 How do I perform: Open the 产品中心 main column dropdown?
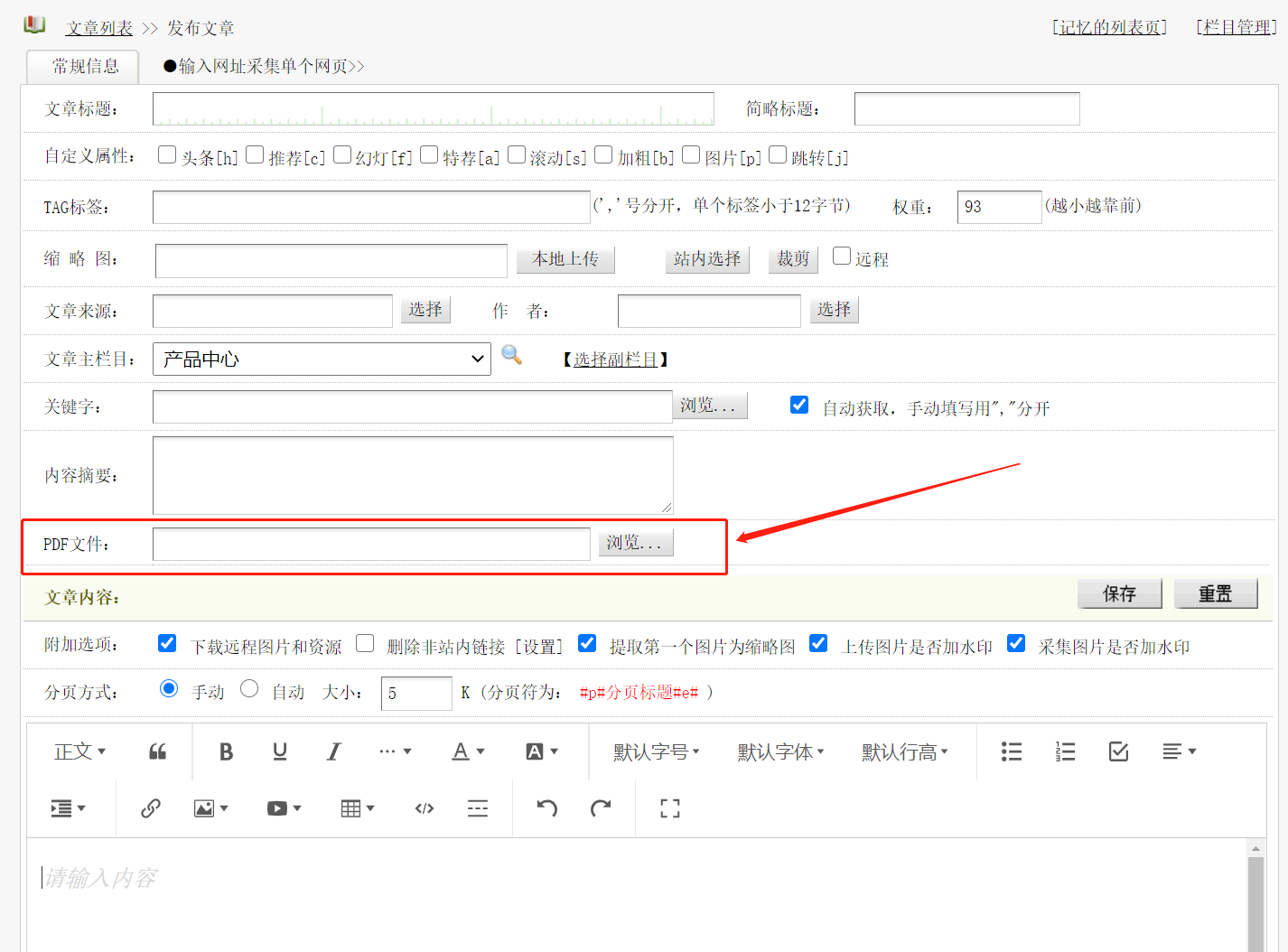click(322, 359)
